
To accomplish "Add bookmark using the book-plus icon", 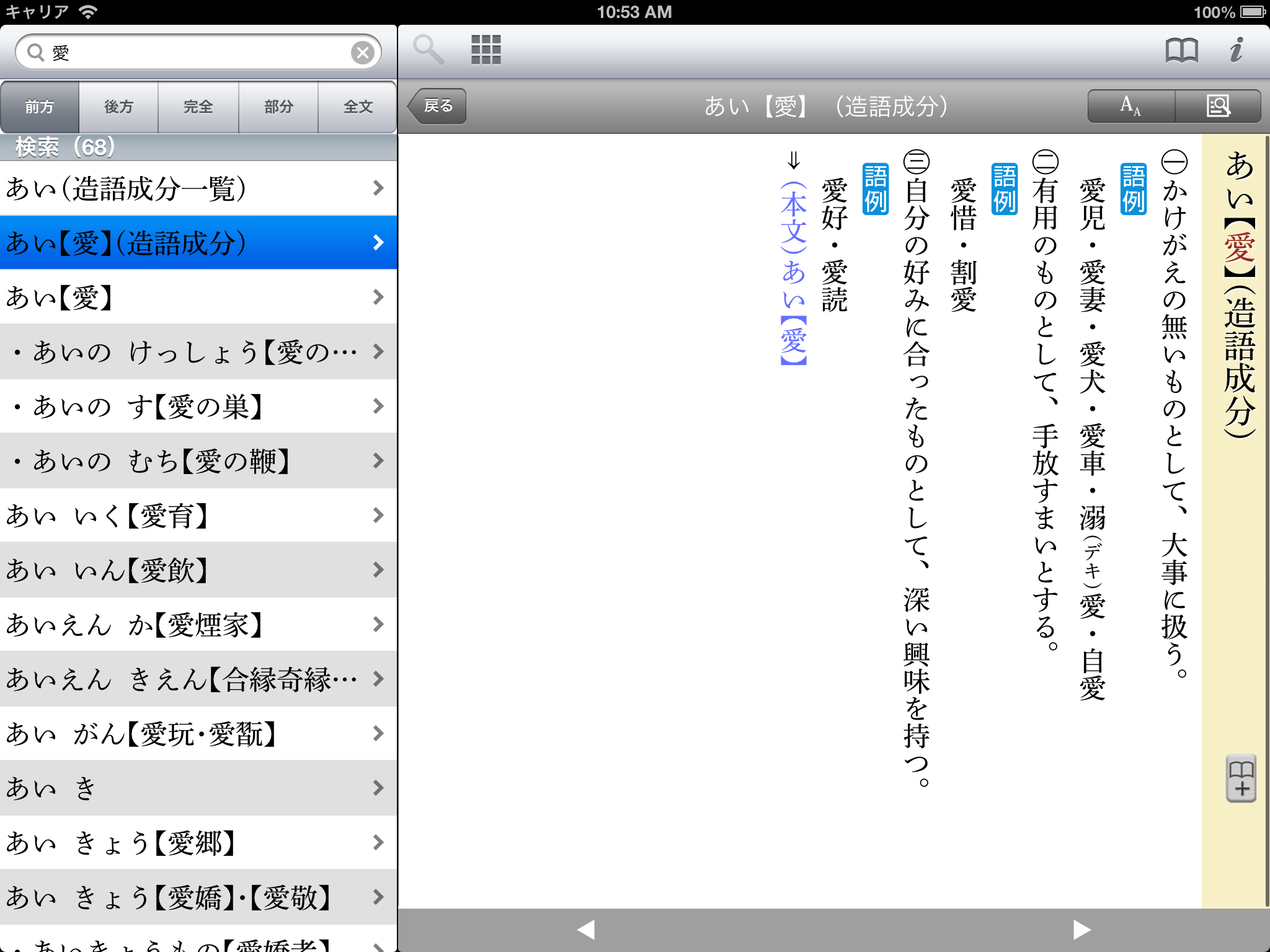I will point(1241,778).
